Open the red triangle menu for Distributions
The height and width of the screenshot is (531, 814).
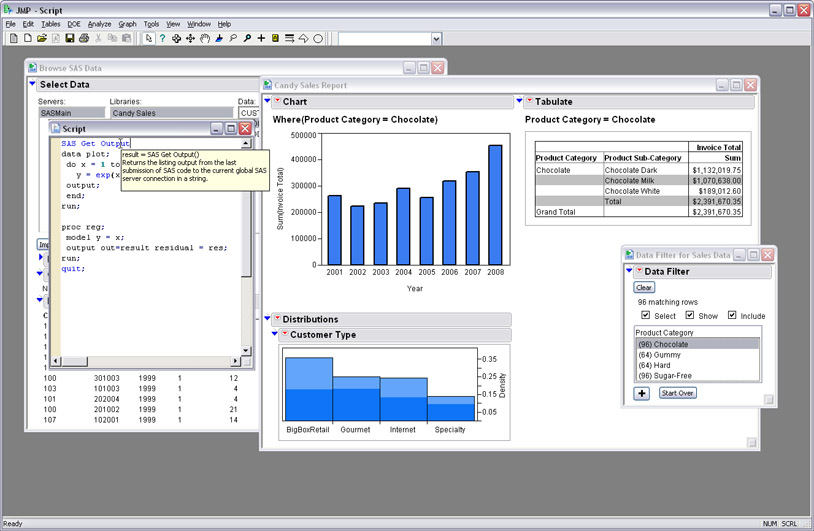pos(277,318)
